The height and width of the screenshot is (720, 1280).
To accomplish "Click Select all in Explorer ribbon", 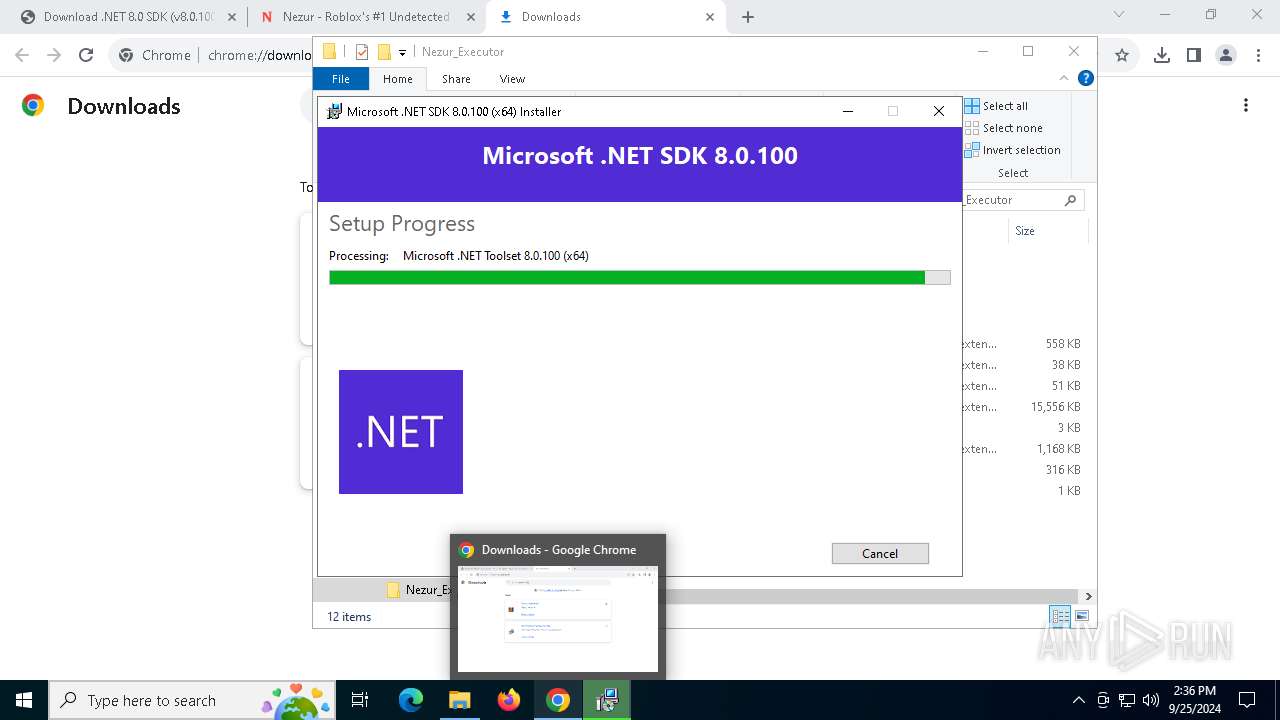I will point(996,106).
